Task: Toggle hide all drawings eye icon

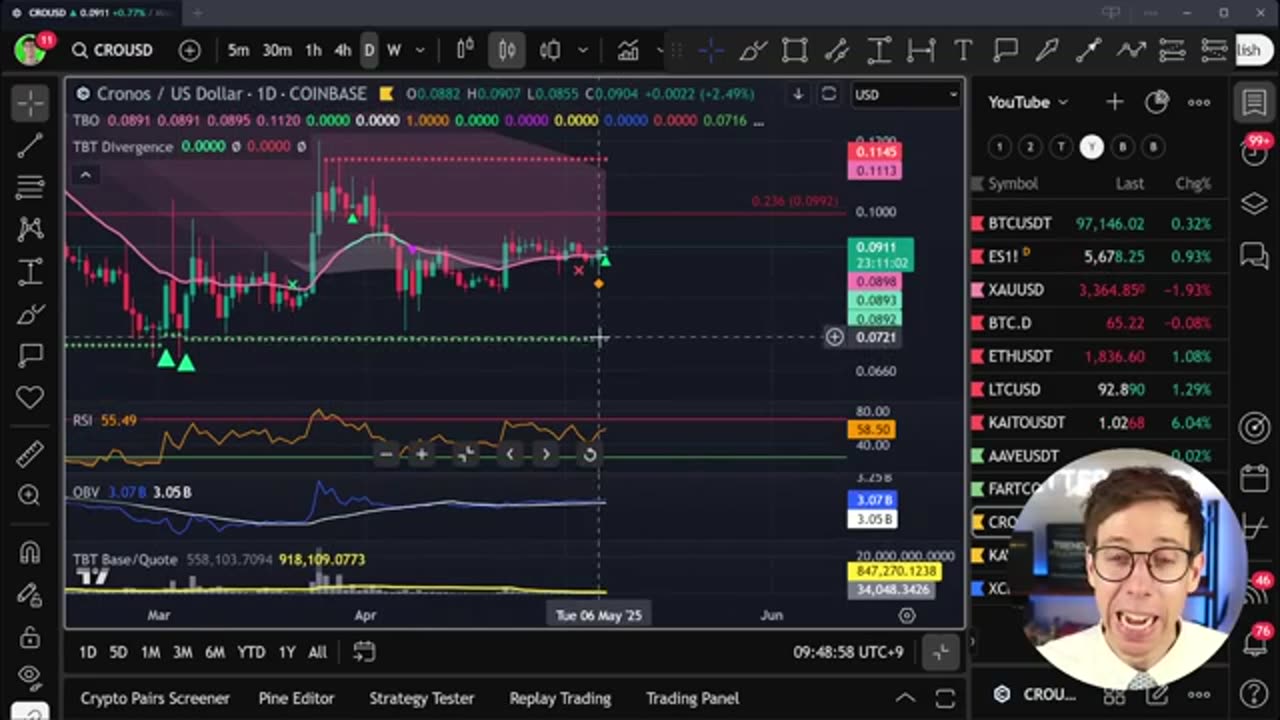Action: tap(30, 677)
